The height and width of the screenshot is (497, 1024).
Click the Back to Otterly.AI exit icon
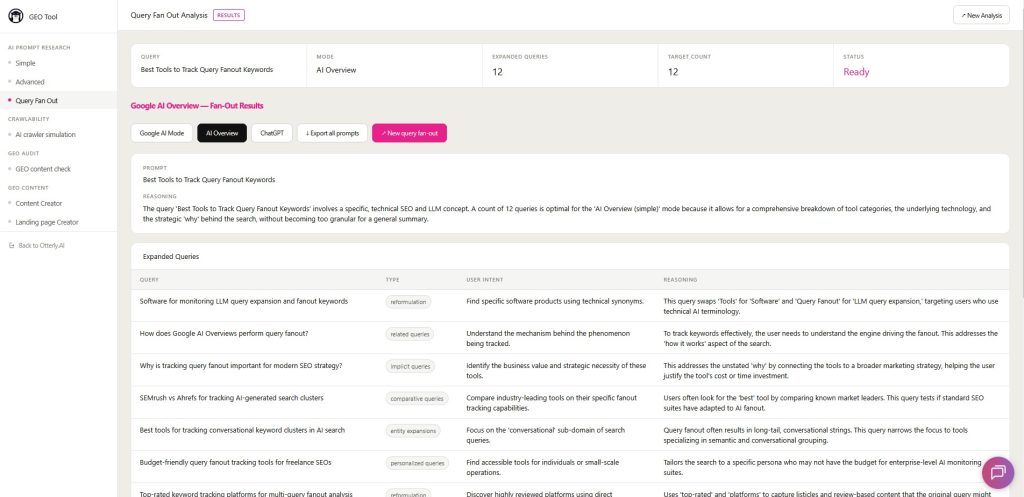pyautogui.click(x=11, y=246)
